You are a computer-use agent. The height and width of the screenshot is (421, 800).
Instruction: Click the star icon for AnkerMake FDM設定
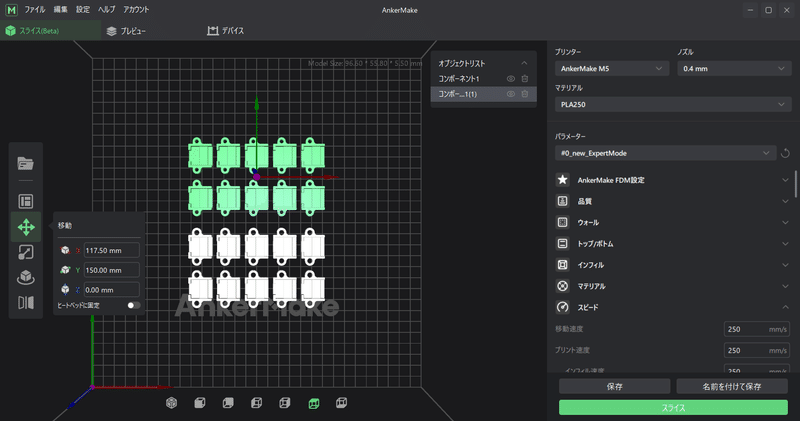(562, 180)
